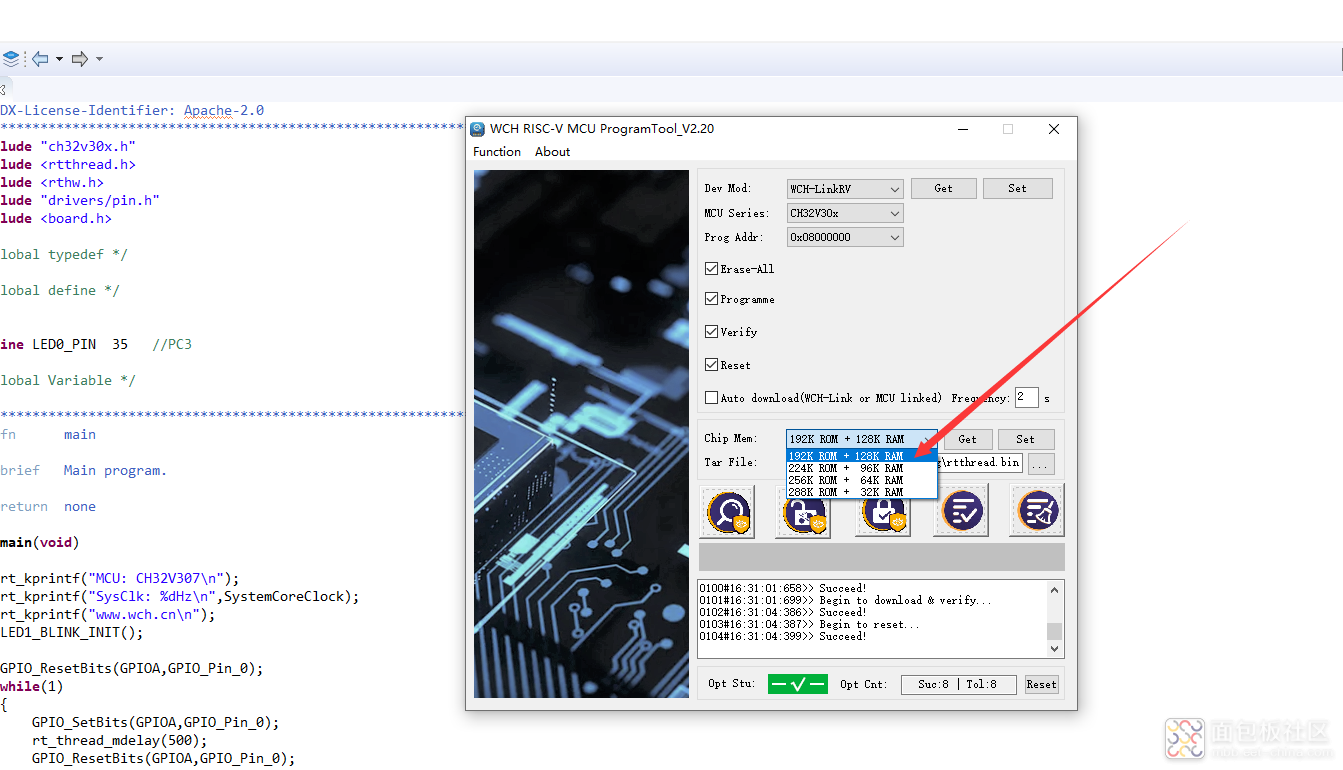Select 288K ROM + 32K RAM option
This screenshot has height=770, width=1343.
[862, 492]
